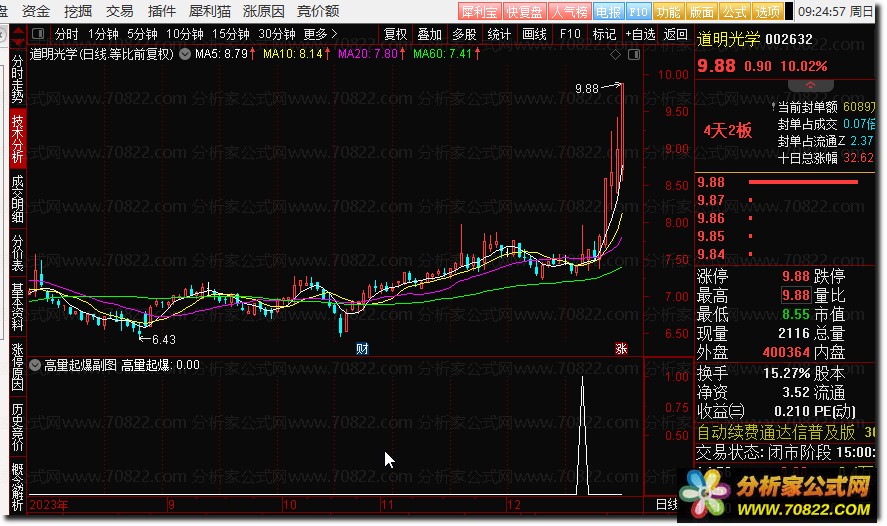Click 标记 in chart toolbar
887x526 pixels.
click(x=604, y=34)
